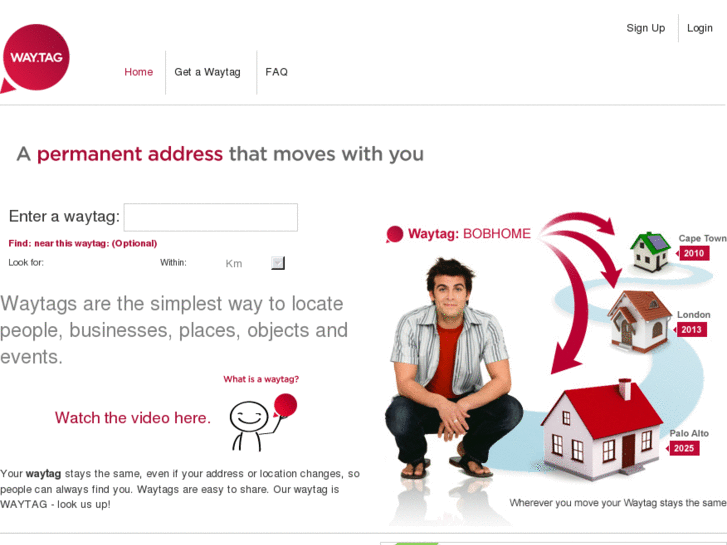Open the Km distance dropdown arrow
The height and width of the screenshot is (545, 727).
(278, 263)
